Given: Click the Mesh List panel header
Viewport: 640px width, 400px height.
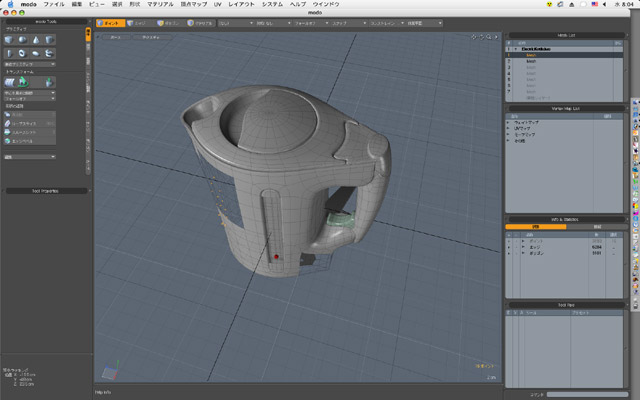Looking at the screenshot, I should pos(566,35).
